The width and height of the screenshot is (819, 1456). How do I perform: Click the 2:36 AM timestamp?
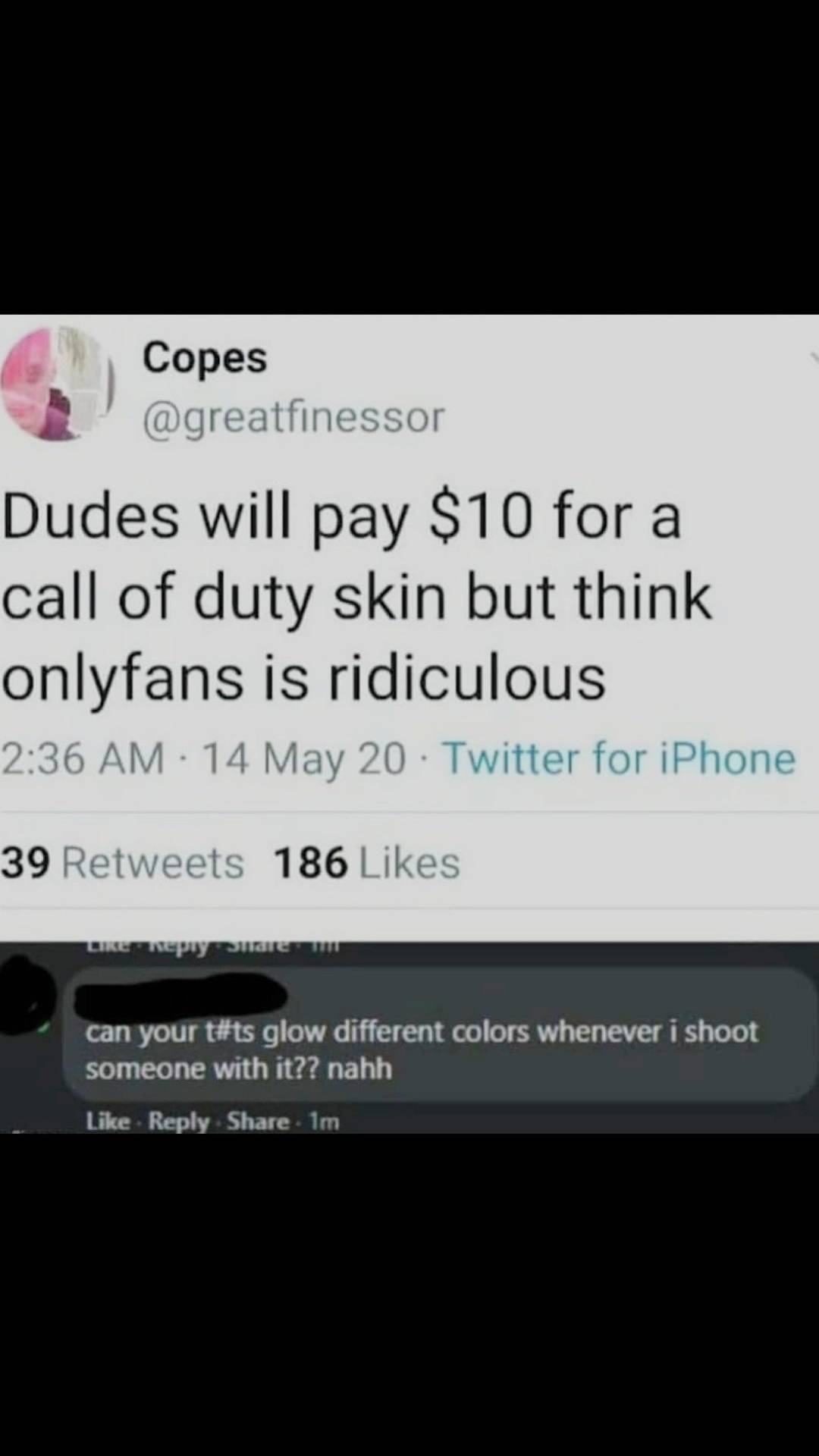point(83,758)
